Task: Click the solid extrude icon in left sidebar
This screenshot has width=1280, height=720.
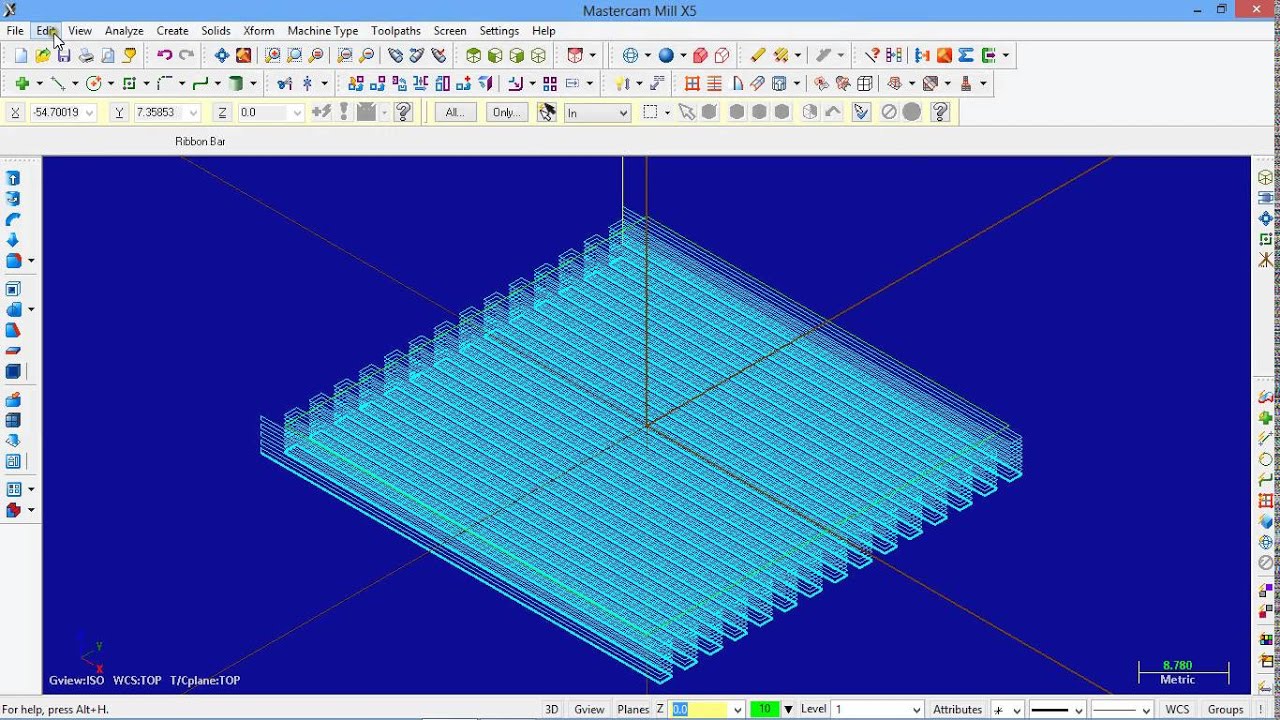Action: [13, 178]
